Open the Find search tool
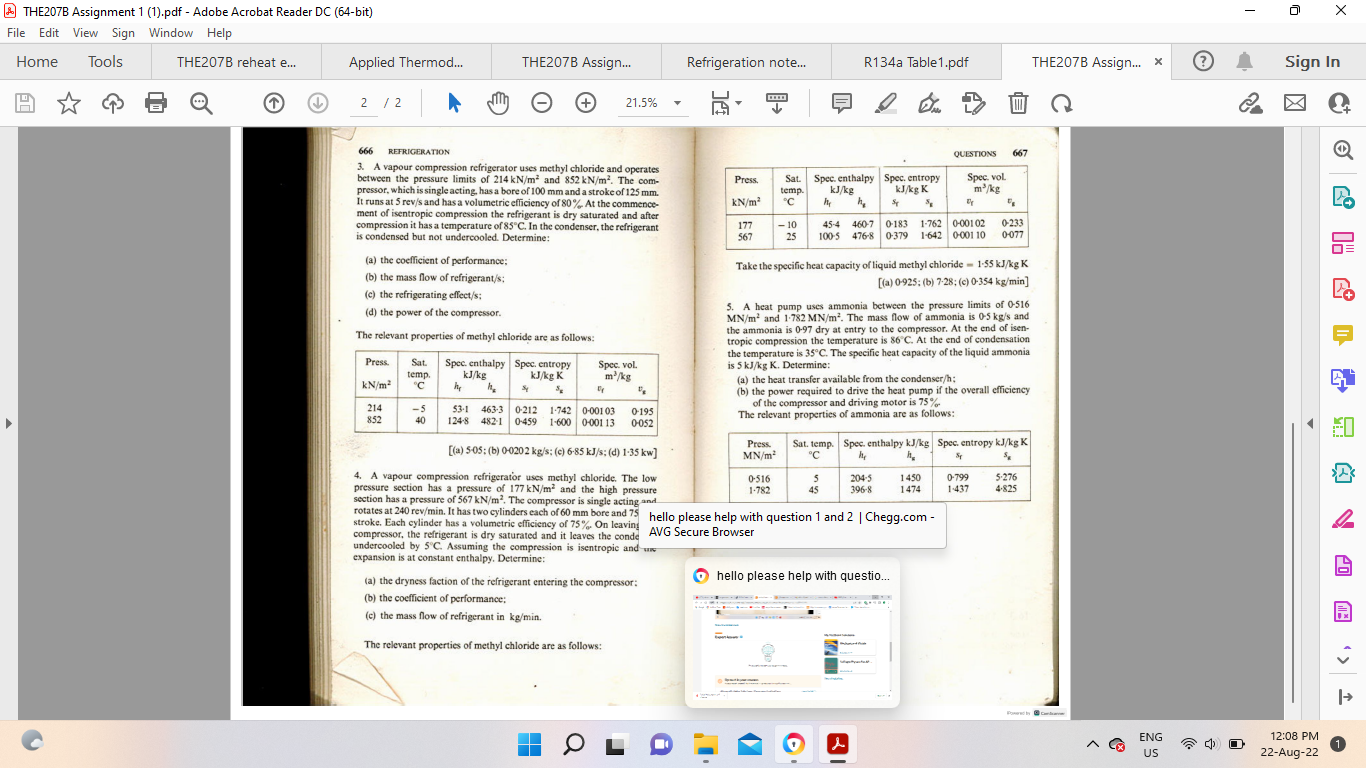 click(x=201, y=102)
